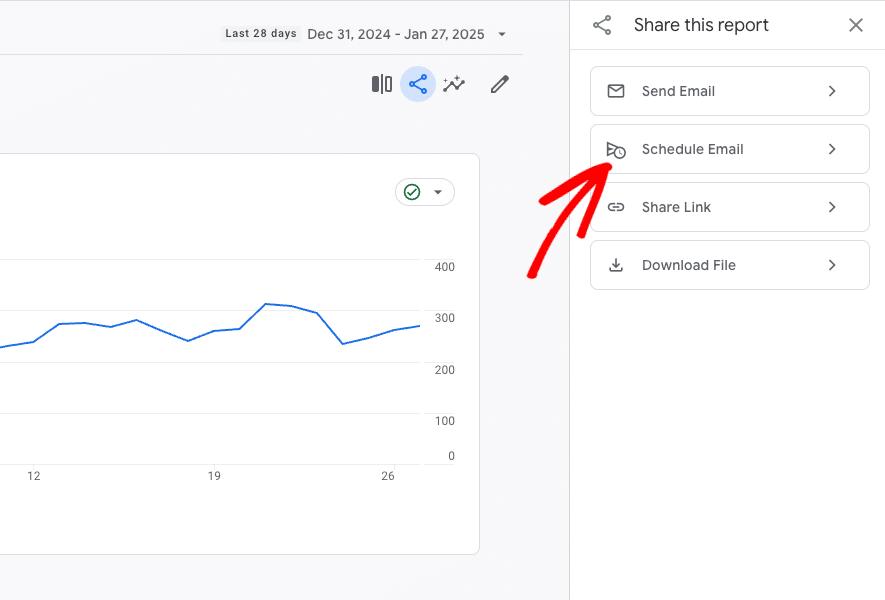Click the pencil Customize report icon
Screen dimensions: 885x600
500,84
